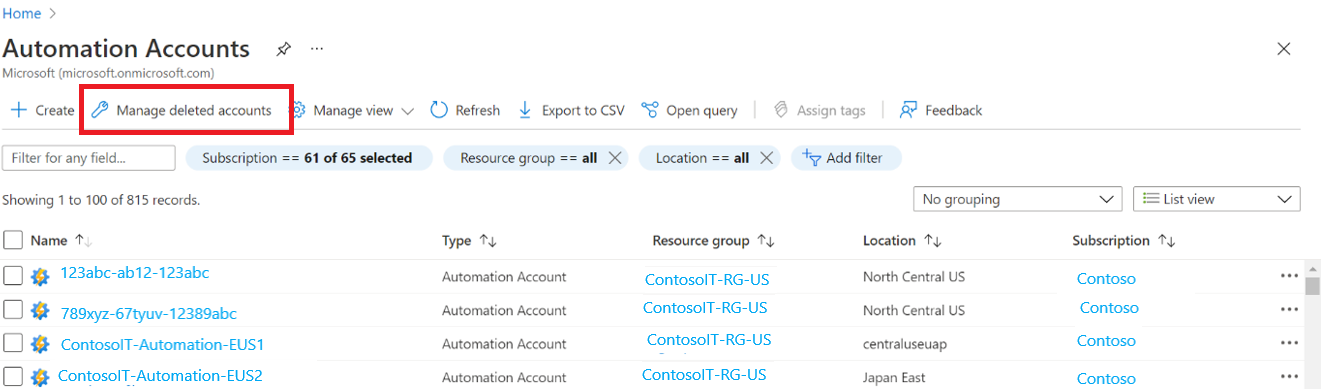Open account 123abc-ab12-123abc

[x=135, y=273]
